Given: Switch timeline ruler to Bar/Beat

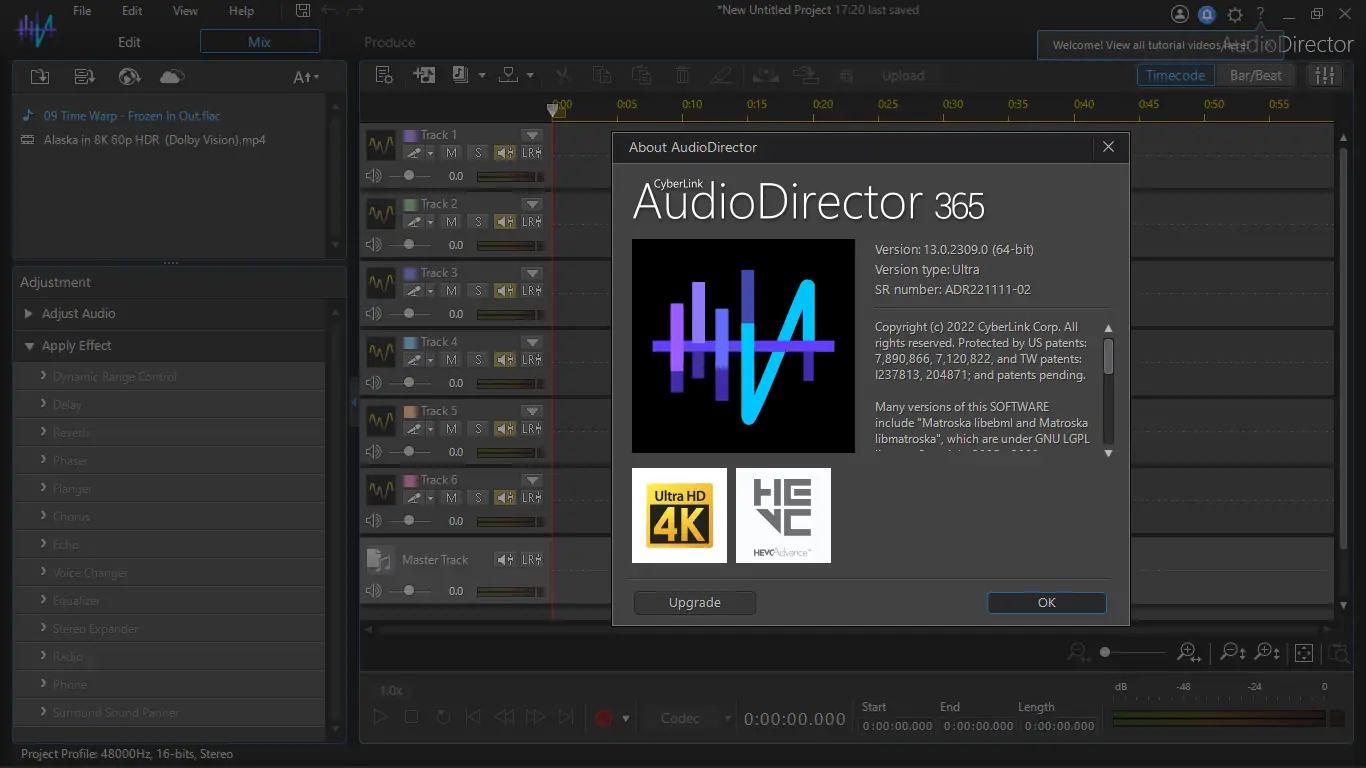Looking at the screenshot, I should [1255, 76].
